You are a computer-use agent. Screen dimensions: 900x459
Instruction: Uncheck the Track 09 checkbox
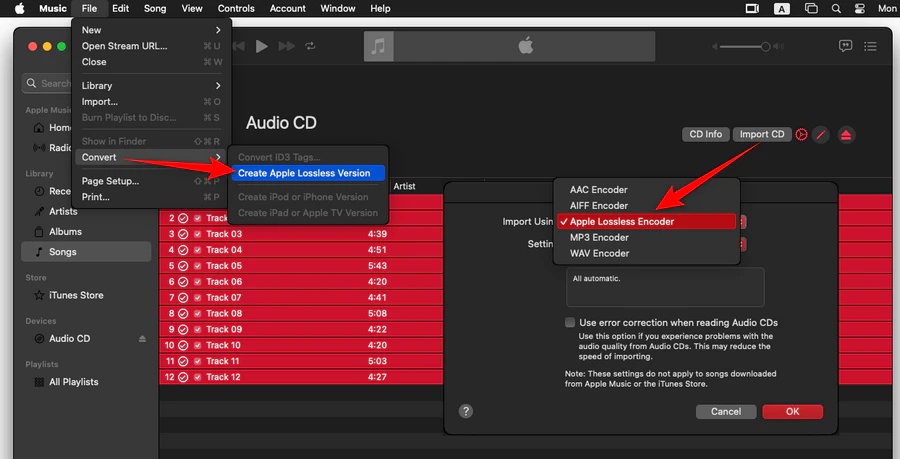click(x=197, y=329)
